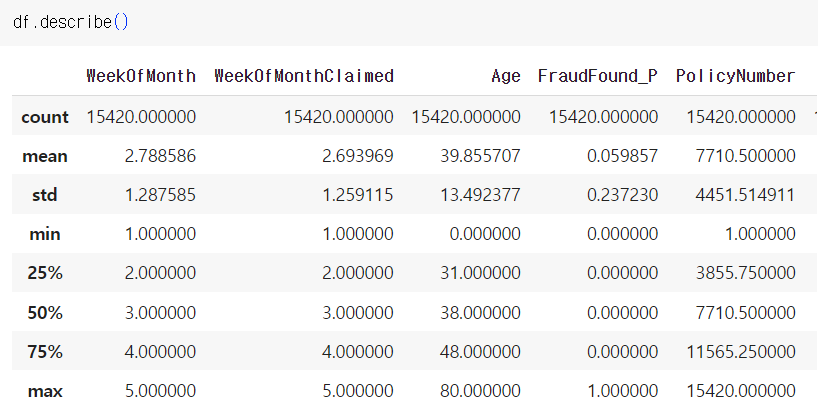Select the WeekOfMonth column header
821x412 pixels.
141,76
